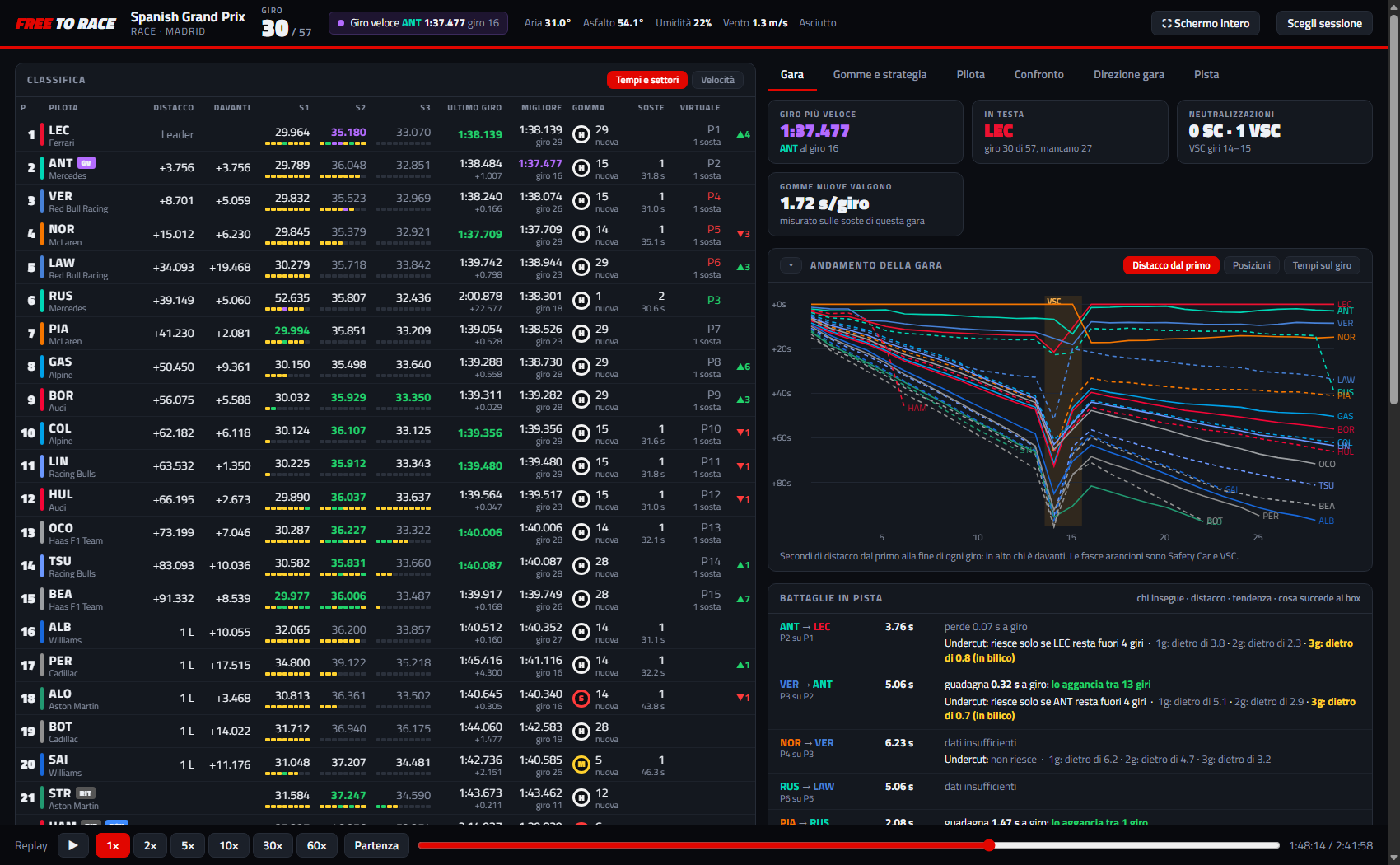Open the Pilota tab

tap(971, 74)
